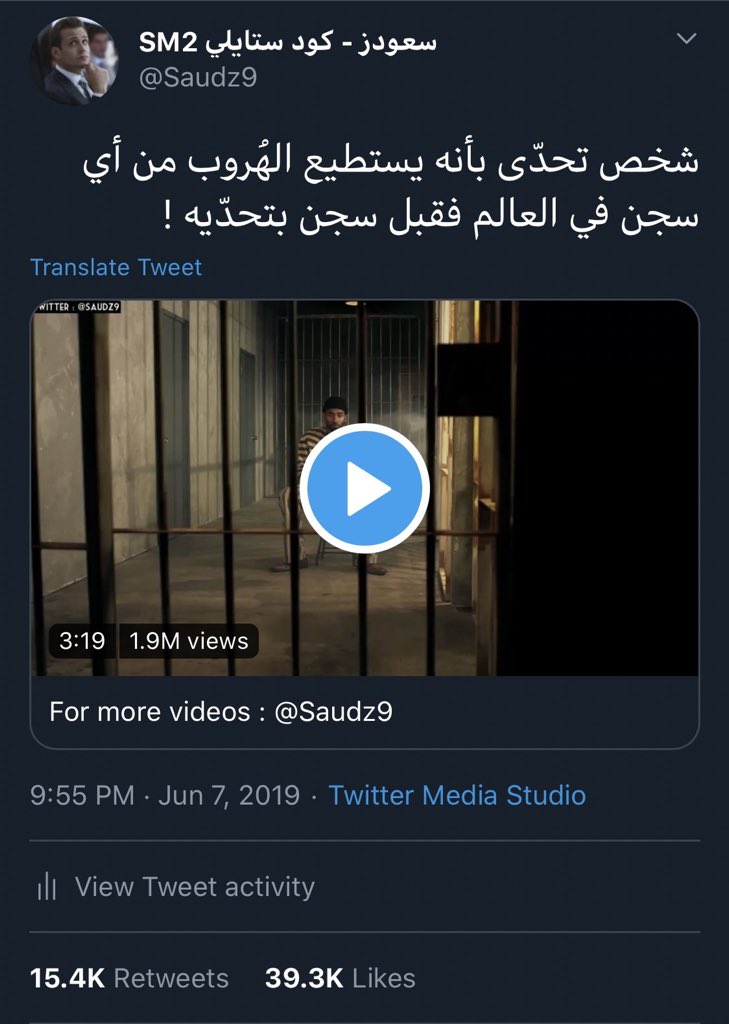Image resolution: width=729 pixels, height=1024 pixels.
Task: Play the prison escape video
Action: click(364, 488)
